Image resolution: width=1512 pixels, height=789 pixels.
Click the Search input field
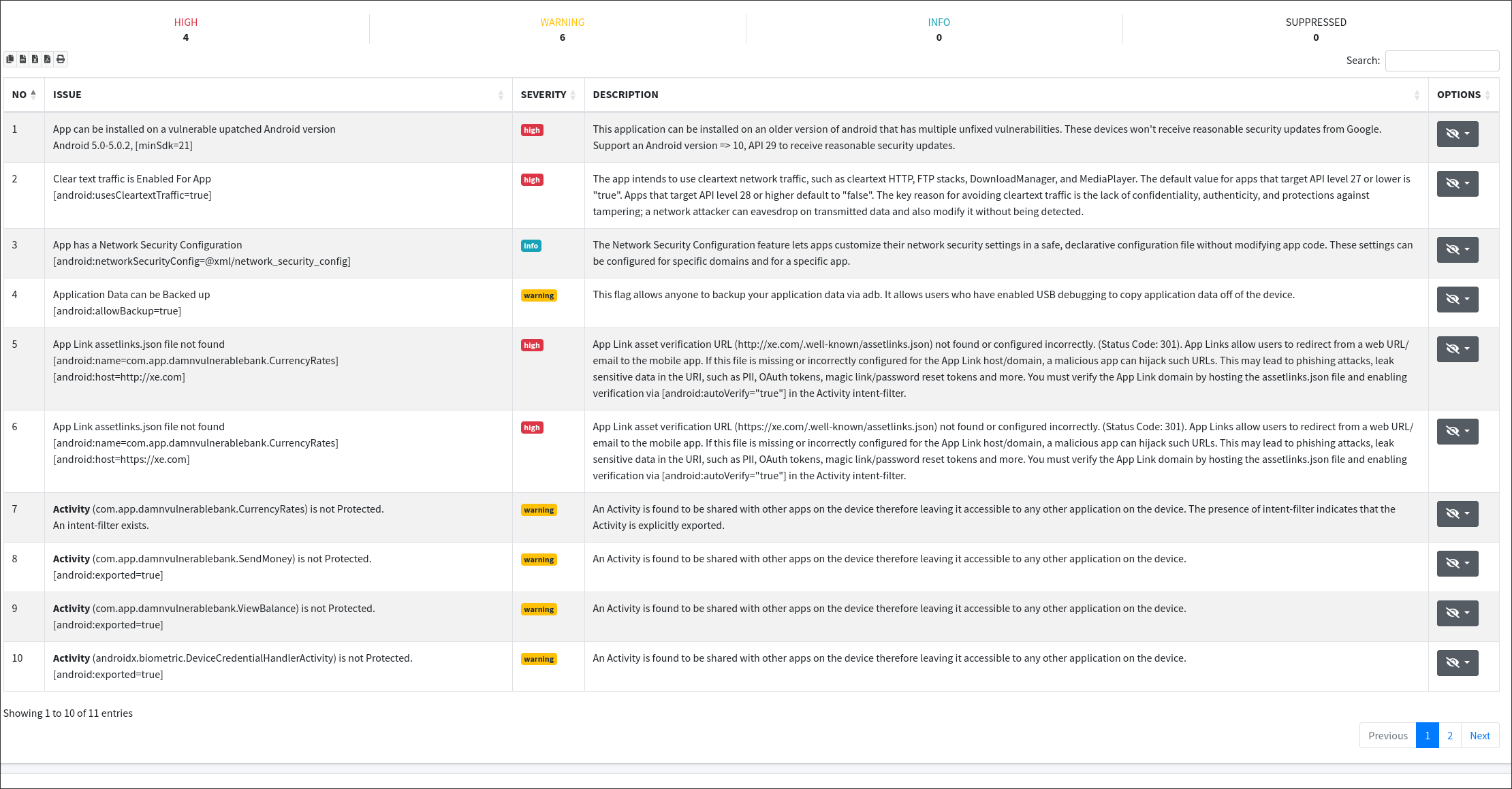1441,61
